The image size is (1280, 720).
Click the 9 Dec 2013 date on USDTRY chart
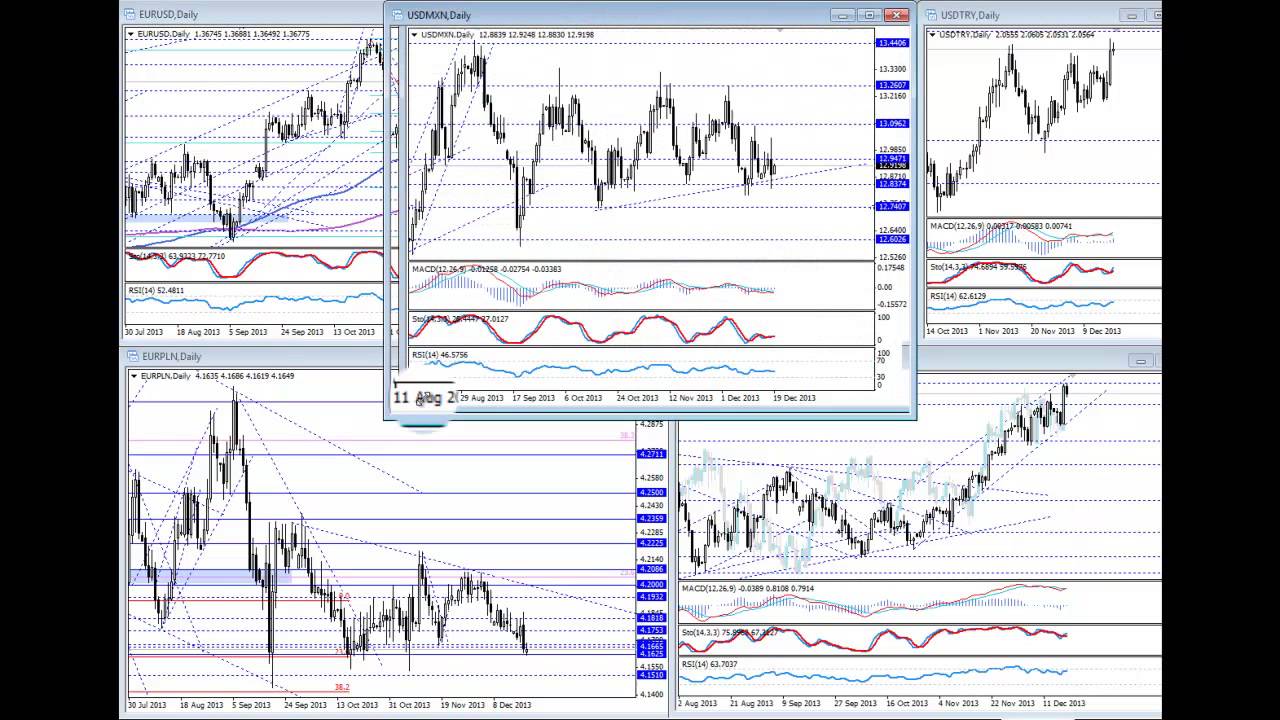1100,331
